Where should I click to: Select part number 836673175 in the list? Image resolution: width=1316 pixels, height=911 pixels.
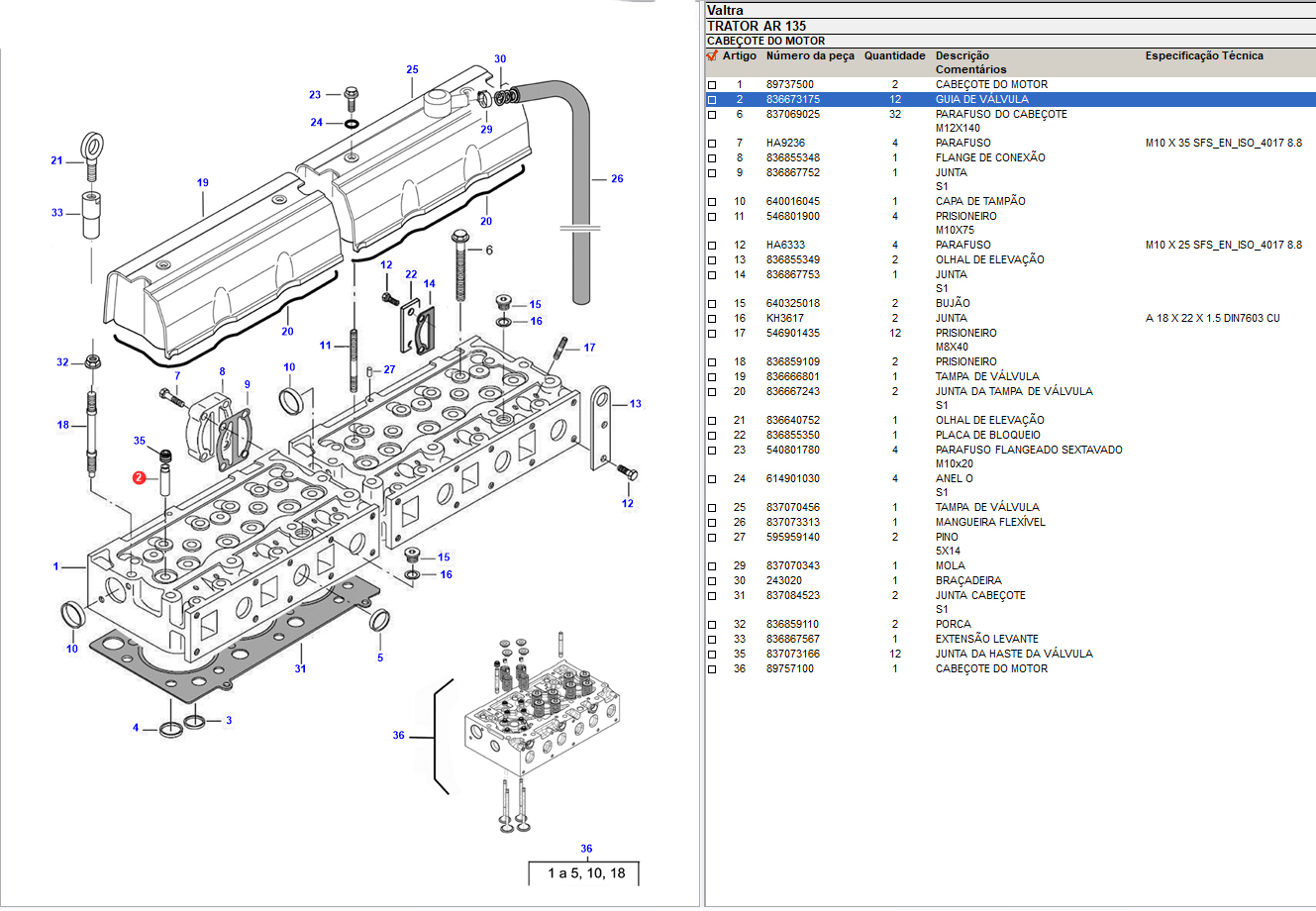coord(792,100)
